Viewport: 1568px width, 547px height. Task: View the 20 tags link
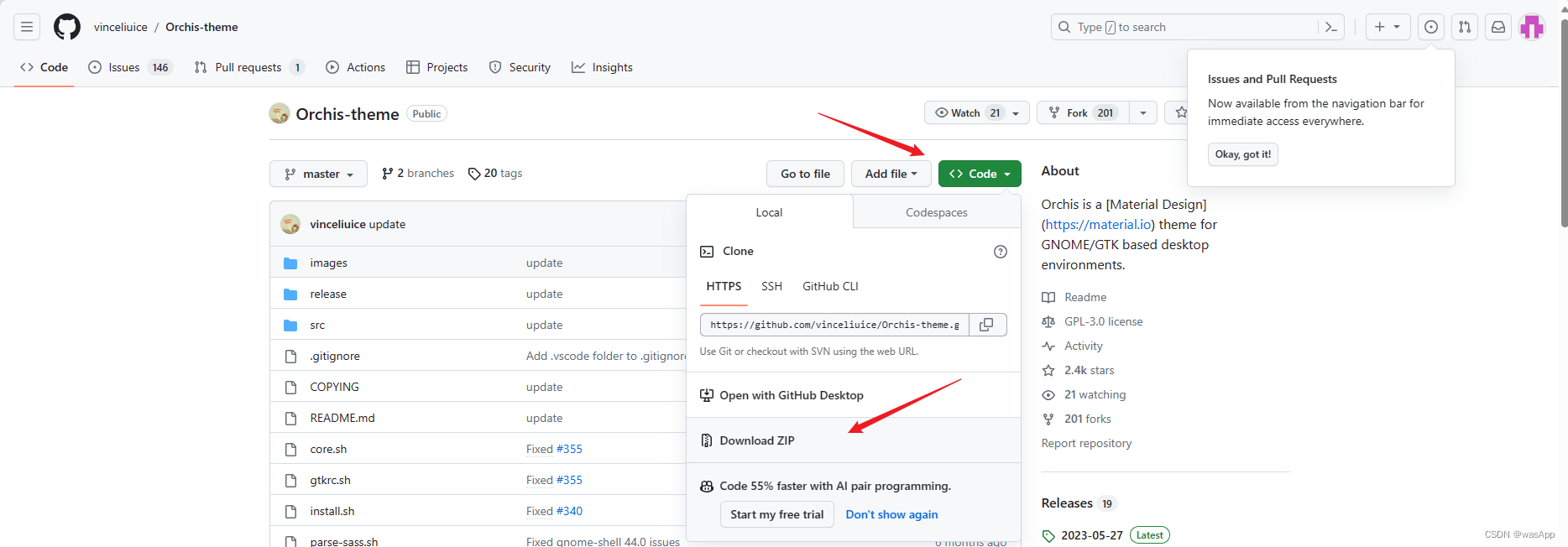pyautogui.click(x=495, y=173)
